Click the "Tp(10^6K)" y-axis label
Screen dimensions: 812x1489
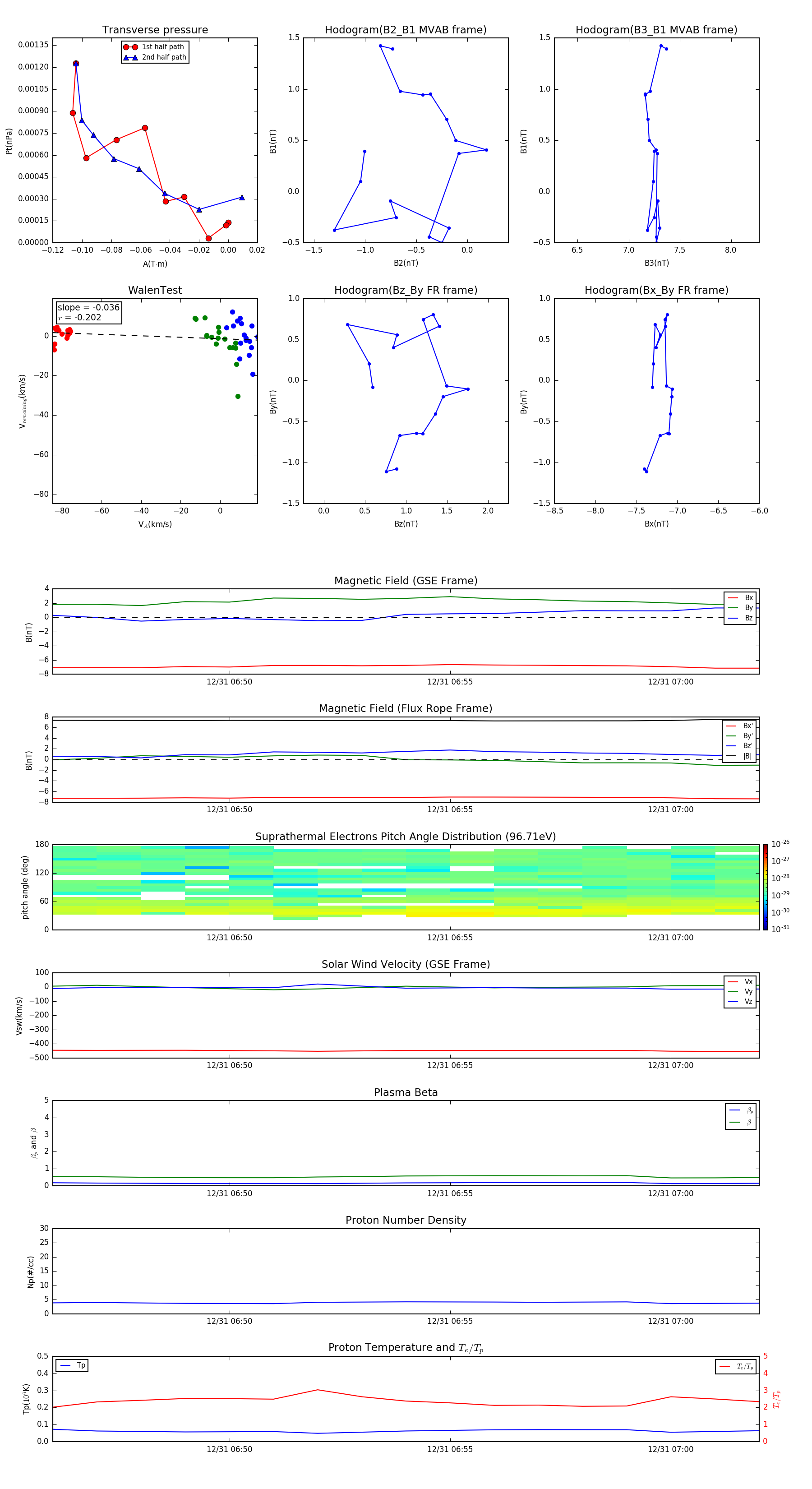tap(26, 1399)
